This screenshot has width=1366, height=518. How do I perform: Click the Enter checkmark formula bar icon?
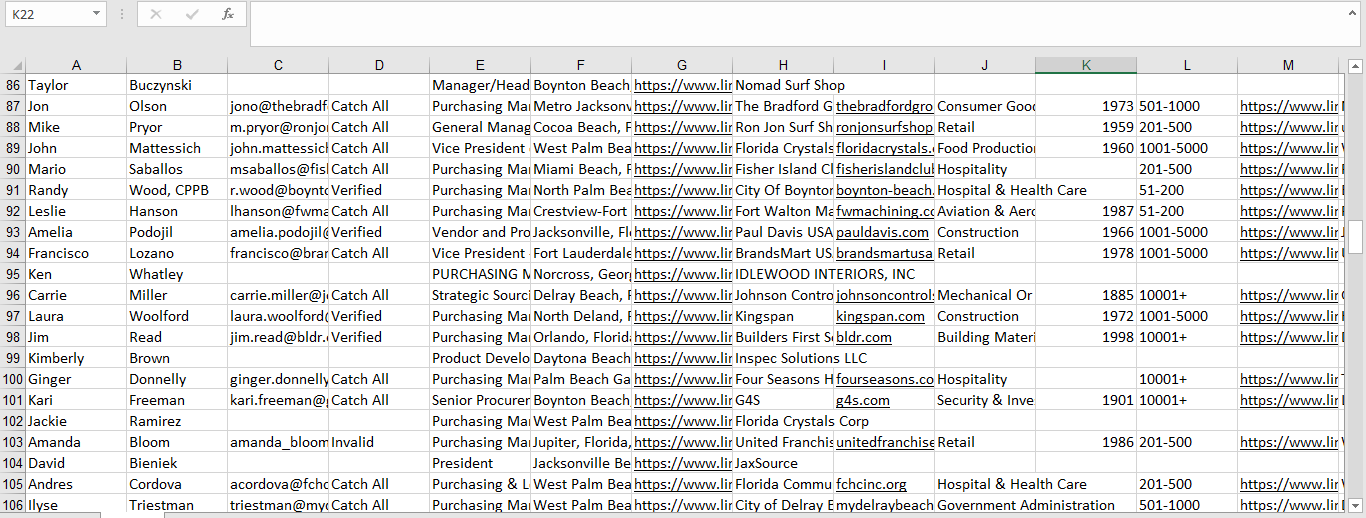coord(192,14)
